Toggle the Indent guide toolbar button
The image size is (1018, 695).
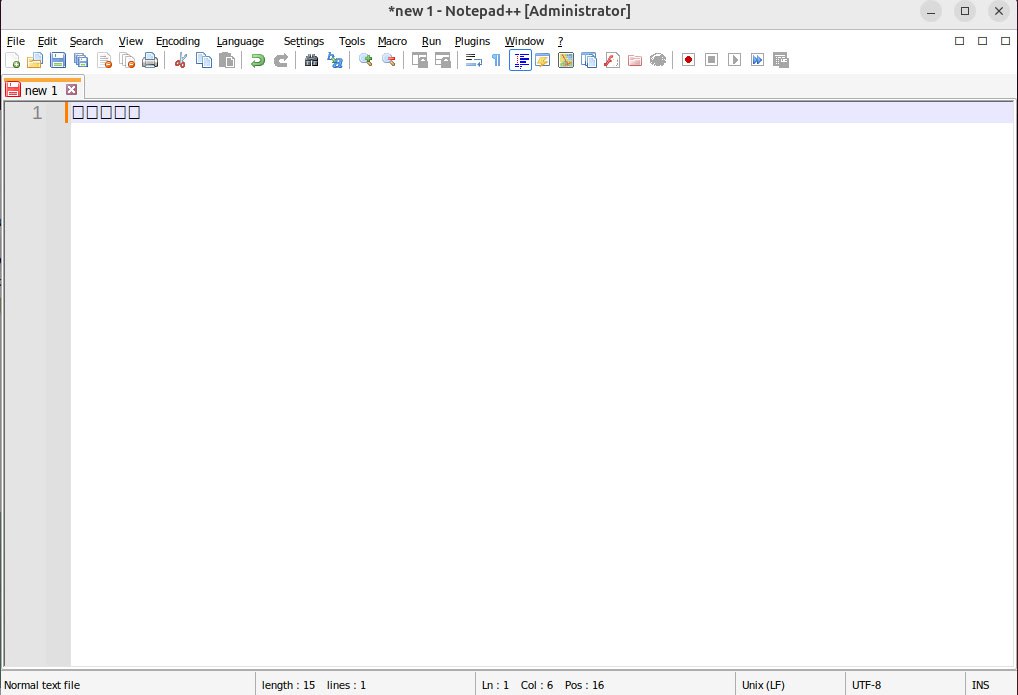click(520, 60)
